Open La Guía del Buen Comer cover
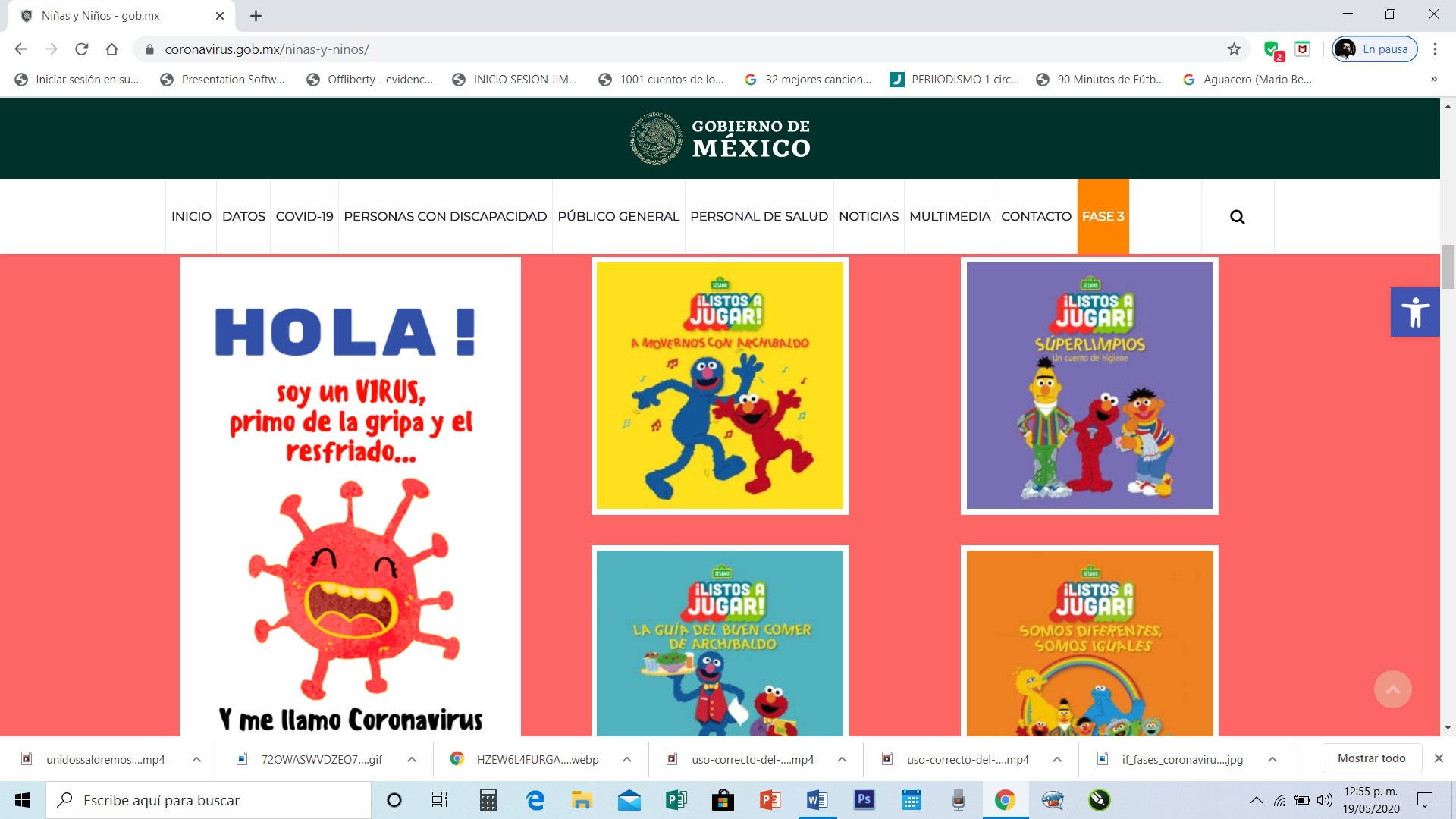1456x819 pixels. point(720,642)
